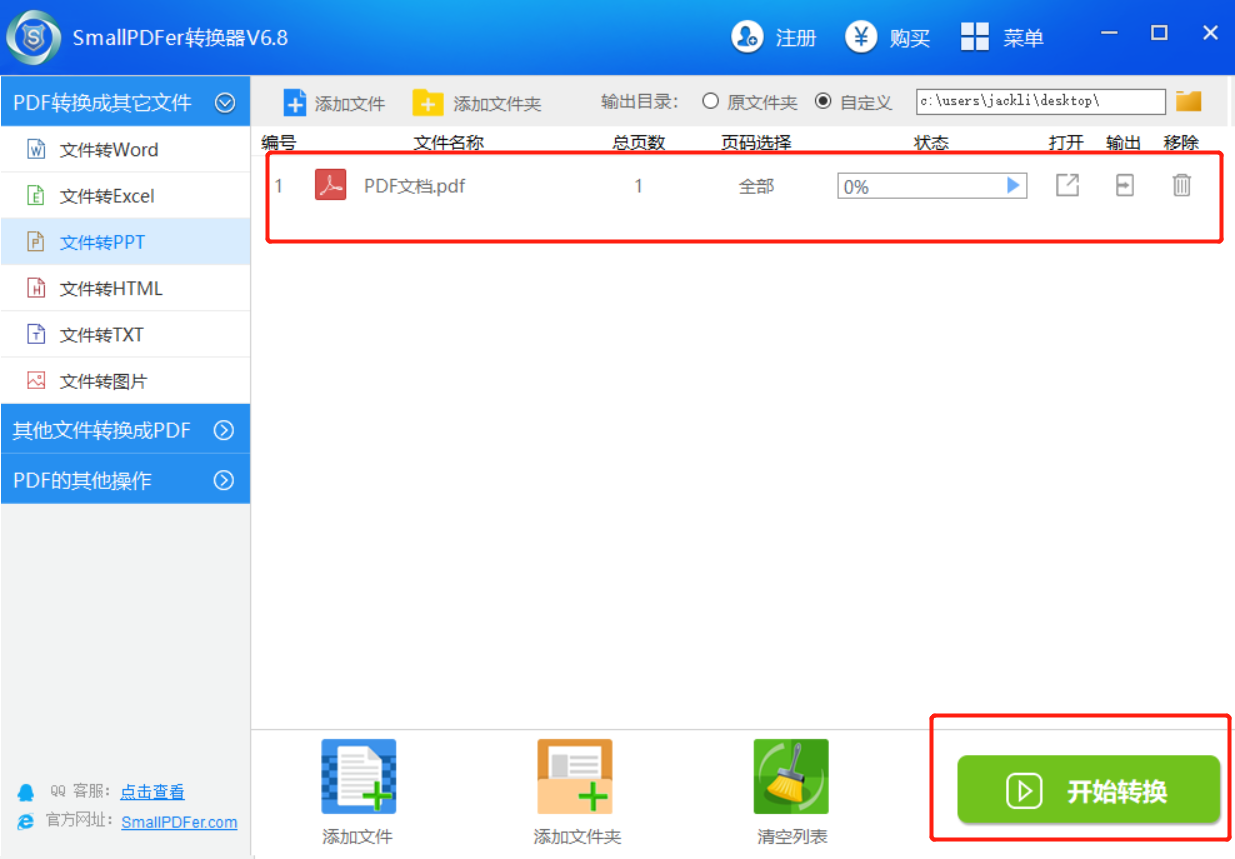Maximize the SmallPDFer window
This screenshot has height=859, width=1235.
tap(1159, 33)
